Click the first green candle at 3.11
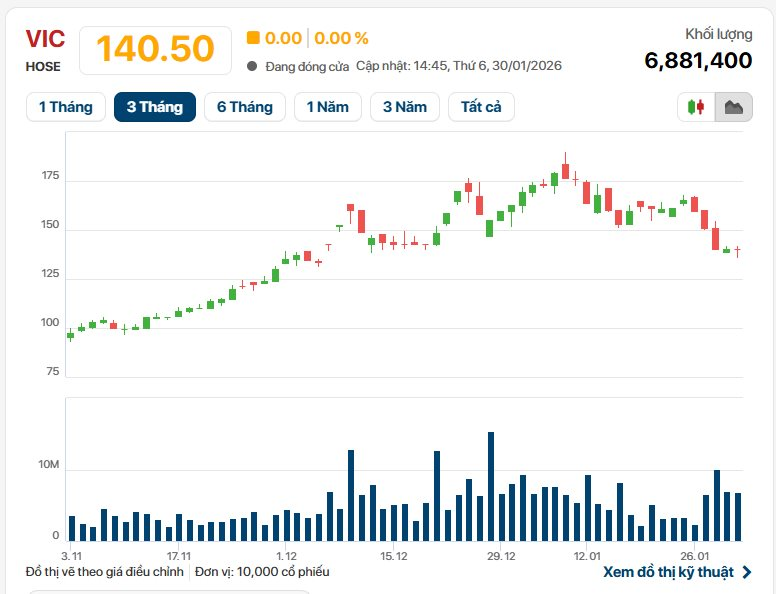This screenshot has width=776, height=594. [70, 335]
